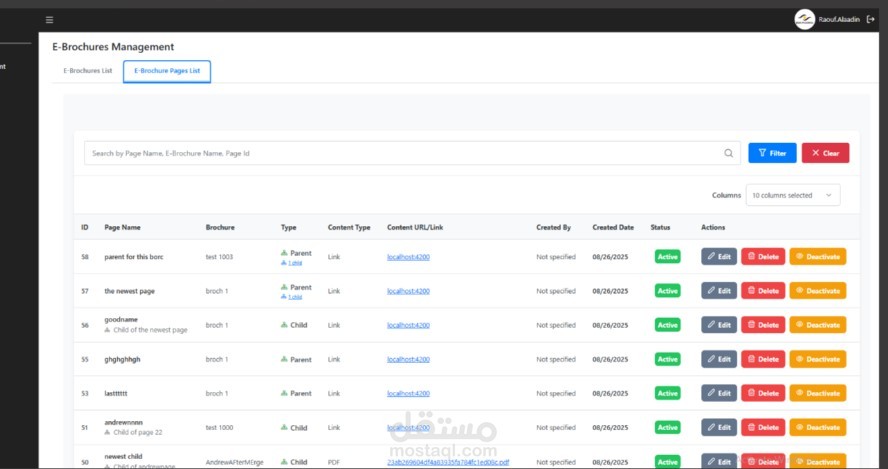Open localhost:4200 link in row 58
The image size is (888, 469).
[408, 257]
